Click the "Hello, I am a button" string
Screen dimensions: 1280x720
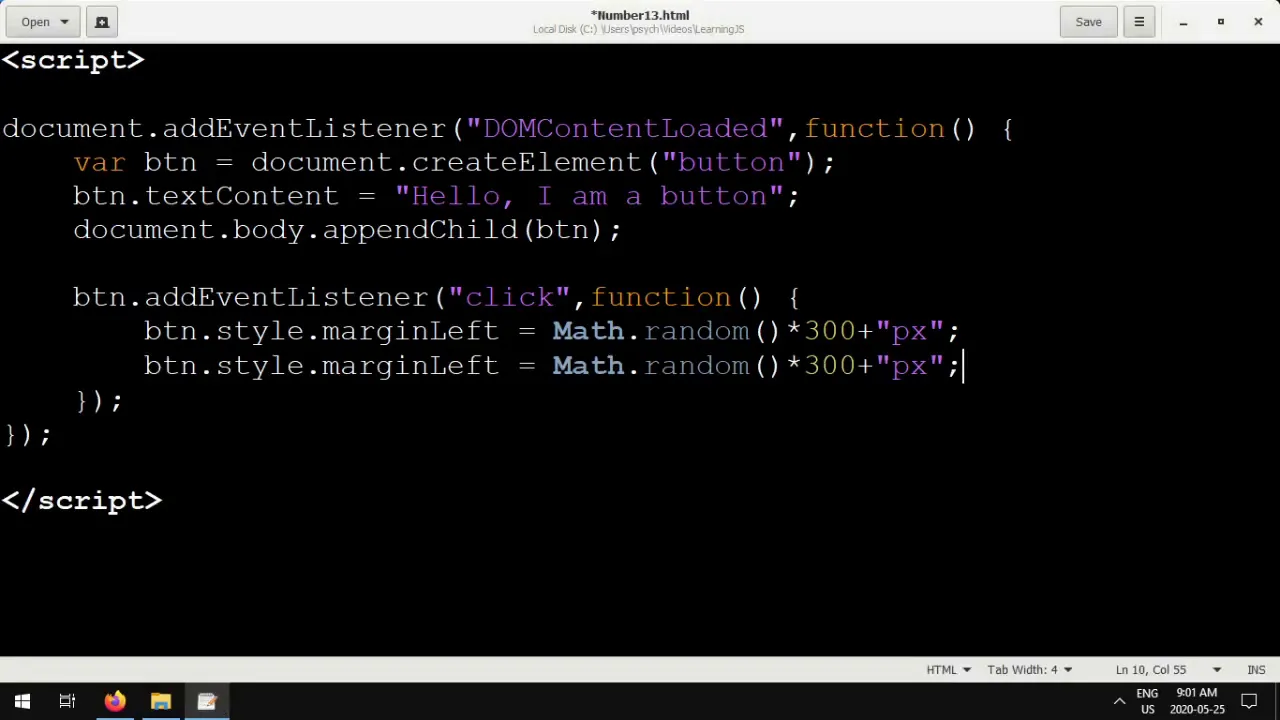tap(590, 196)
